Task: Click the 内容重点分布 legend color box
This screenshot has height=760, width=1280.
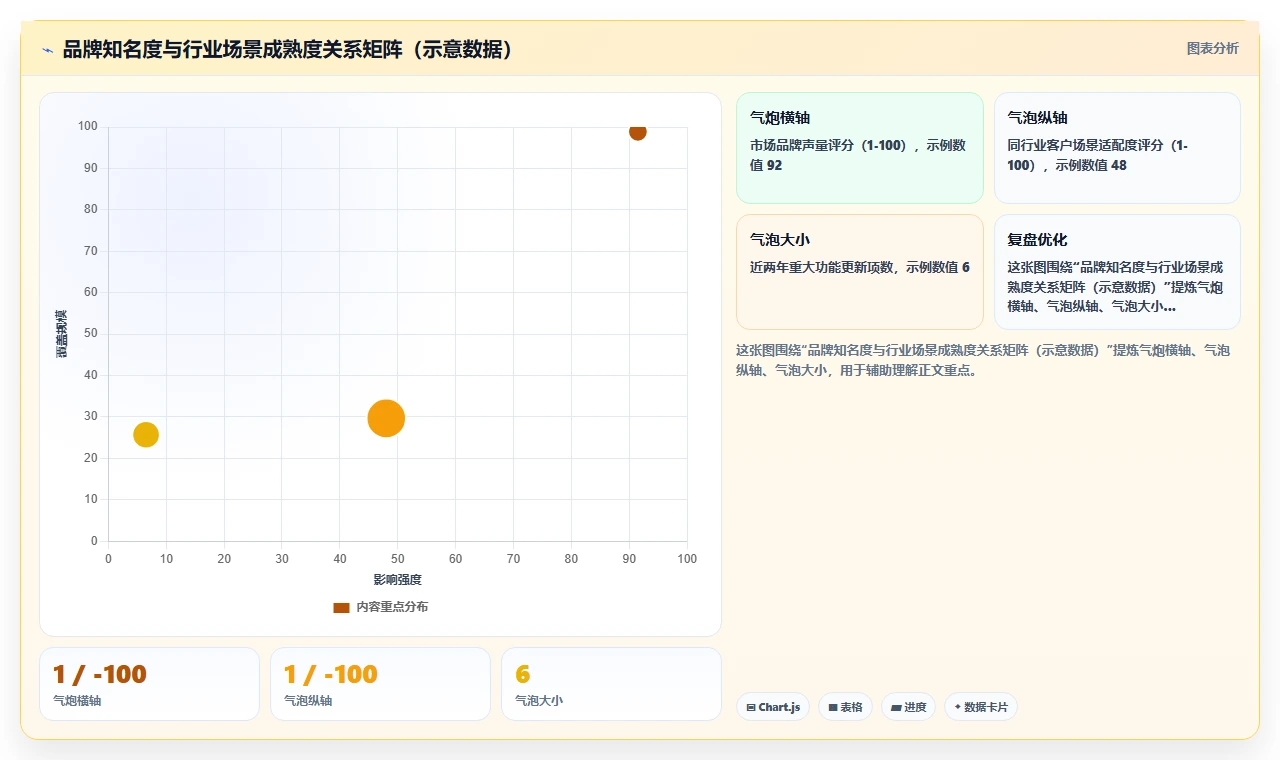Action: pyautogui.click(x=341, y=607)
